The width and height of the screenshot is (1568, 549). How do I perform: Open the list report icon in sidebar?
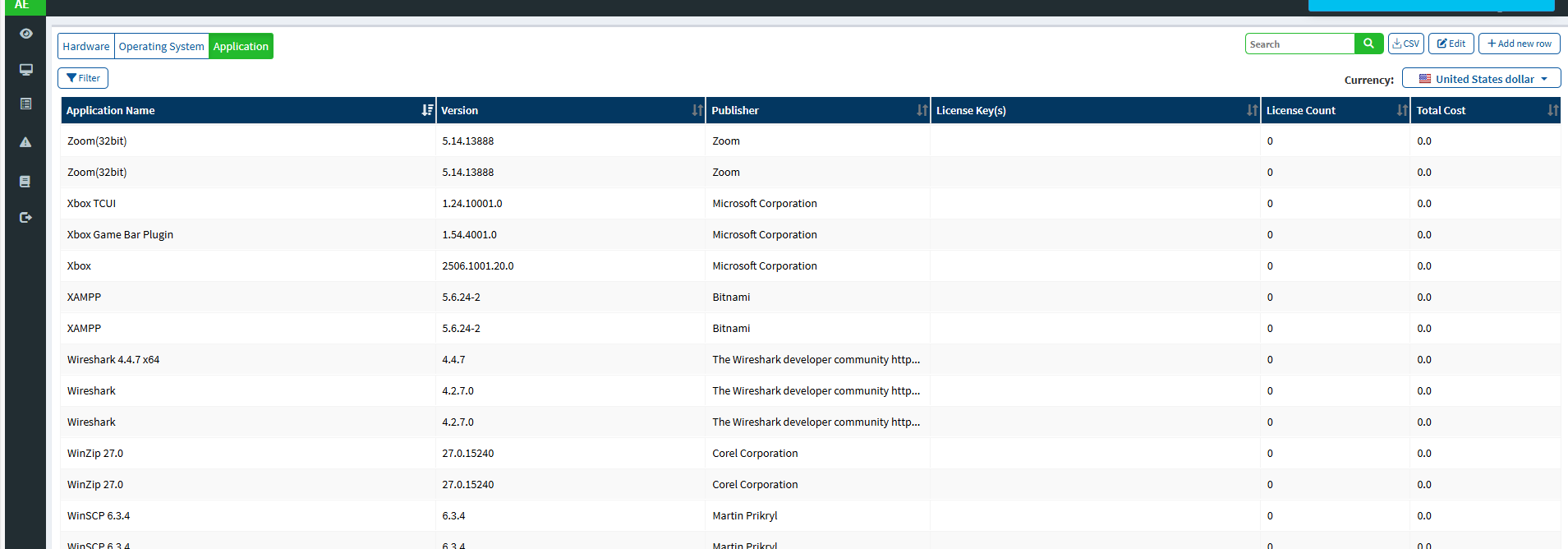(26, 104)
